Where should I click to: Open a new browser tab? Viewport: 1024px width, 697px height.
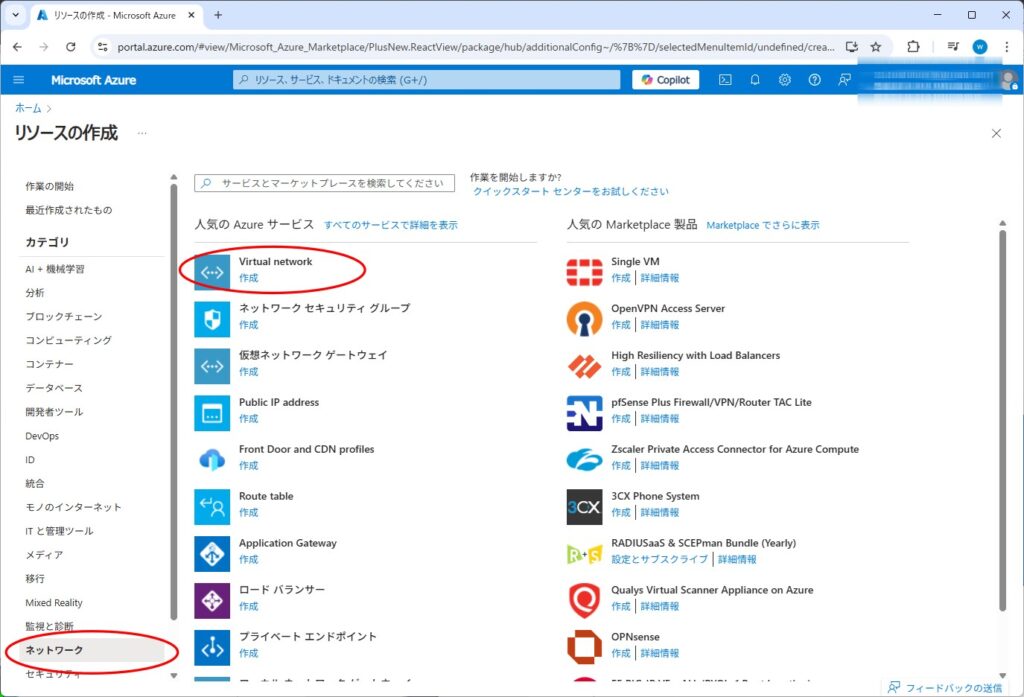click(x=218, y=14)
